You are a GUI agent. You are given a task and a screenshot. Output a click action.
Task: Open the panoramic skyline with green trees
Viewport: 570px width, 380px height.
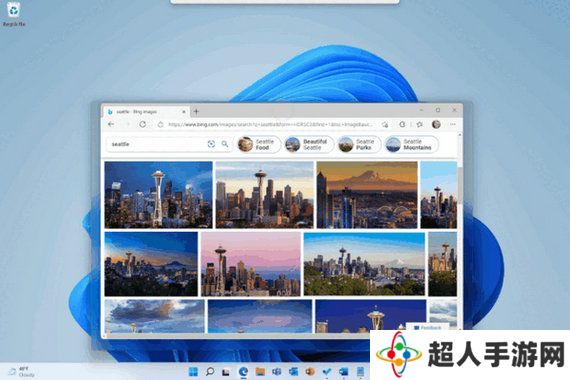[364, 264]
